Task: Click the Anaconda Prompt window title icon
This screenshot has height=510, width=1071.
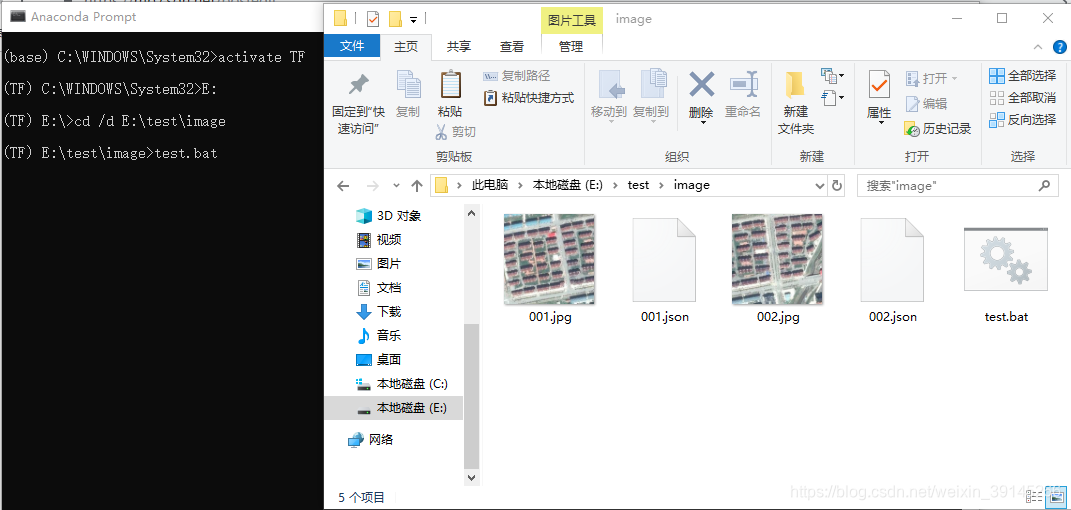Action: pyautogui.click(x=18, y=16)
